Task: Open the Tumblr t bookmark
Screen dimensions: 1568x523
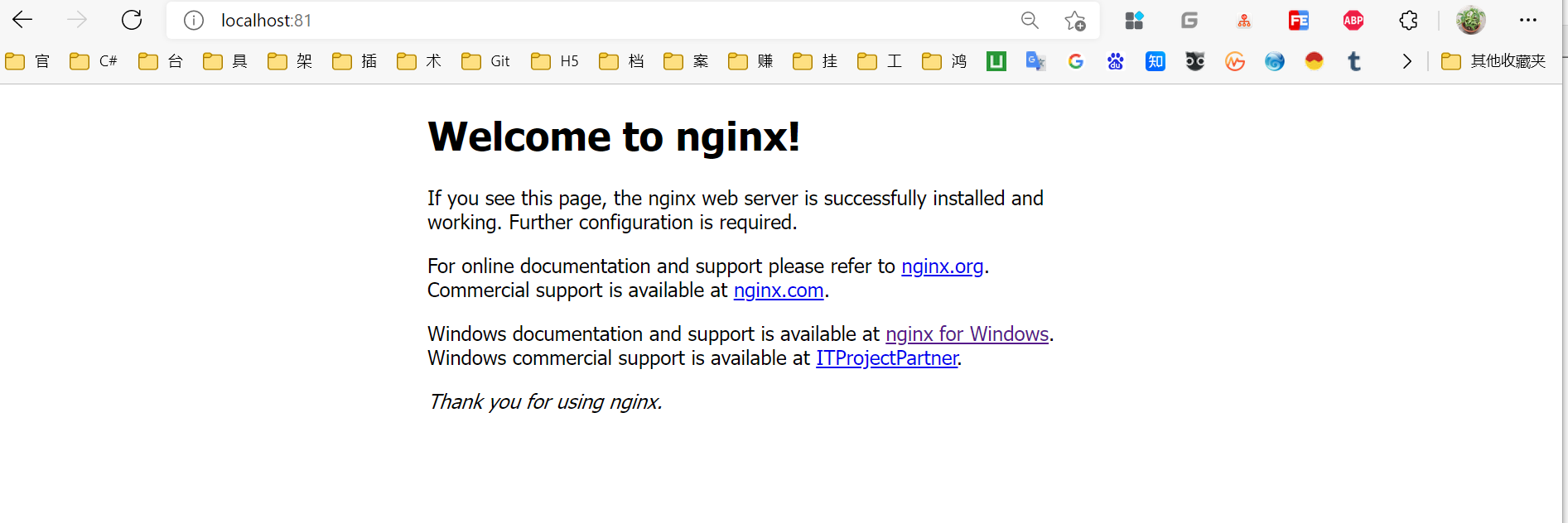Action: [x=1354, y=61]
